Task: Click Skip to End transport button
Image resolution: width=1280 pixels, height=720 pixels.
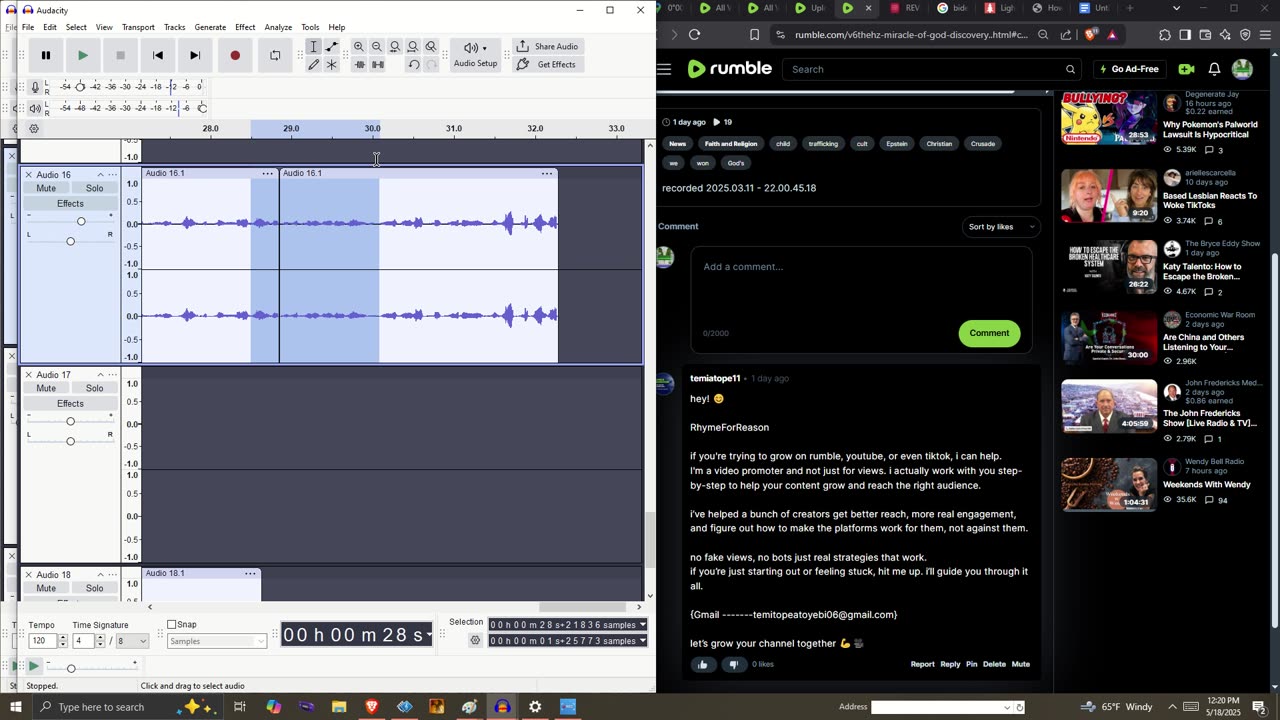Action: pos(195,56)
